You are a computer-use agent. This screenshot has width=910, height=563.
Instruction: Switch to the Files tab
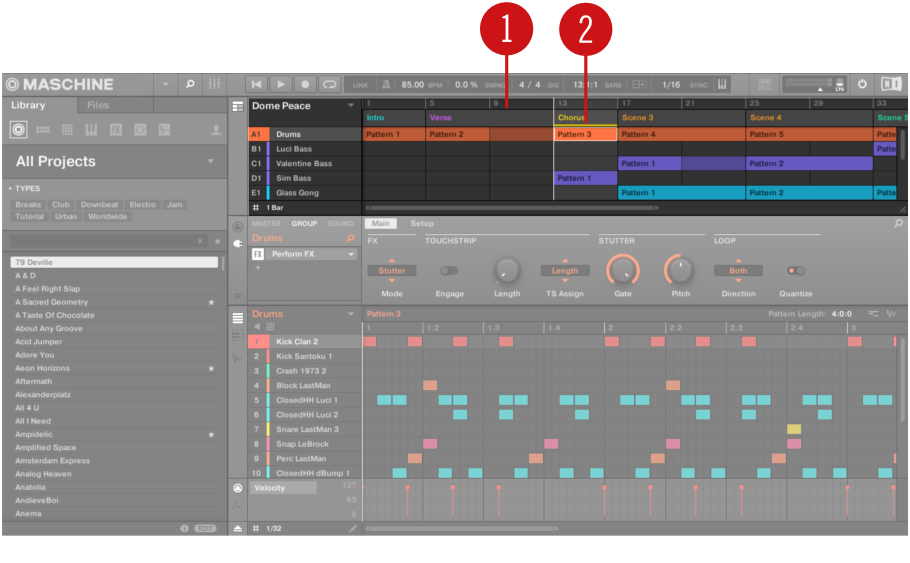98,105
